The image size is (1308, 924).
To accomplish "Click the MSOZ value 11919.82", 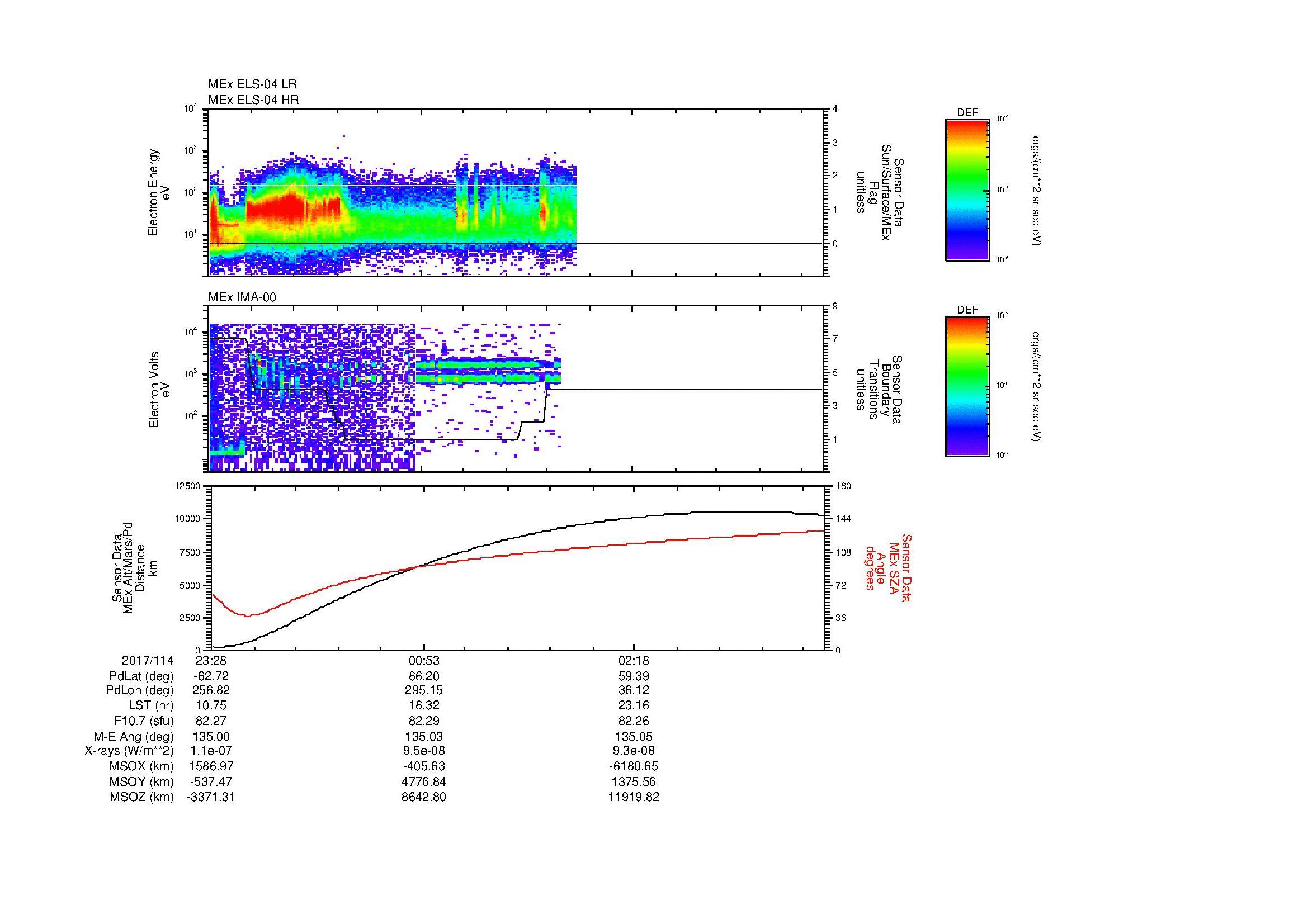I will (x=634, y=797).
